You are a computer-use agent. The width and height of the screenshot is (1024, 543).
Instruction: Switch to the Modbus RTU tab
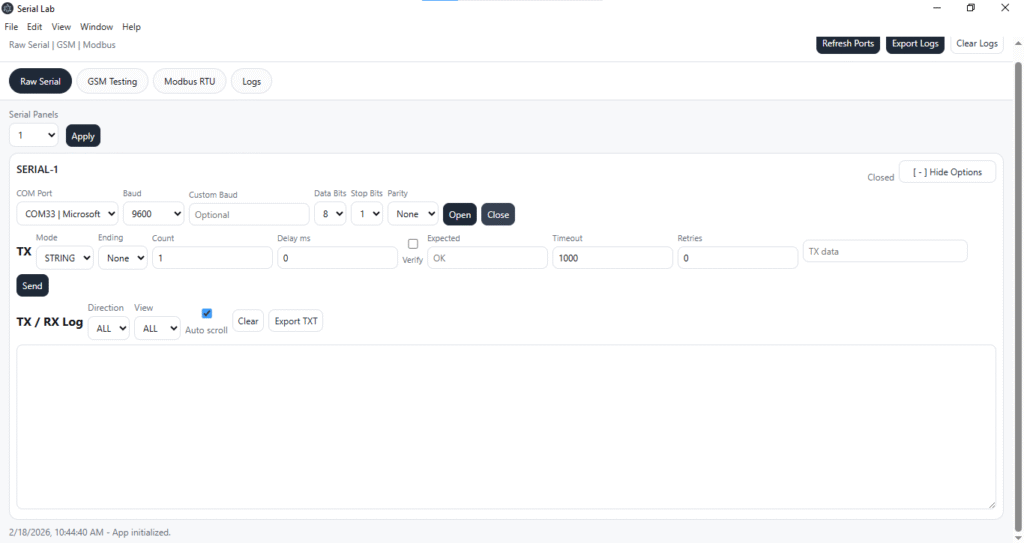pyautogui.click(x=189, y=82)
